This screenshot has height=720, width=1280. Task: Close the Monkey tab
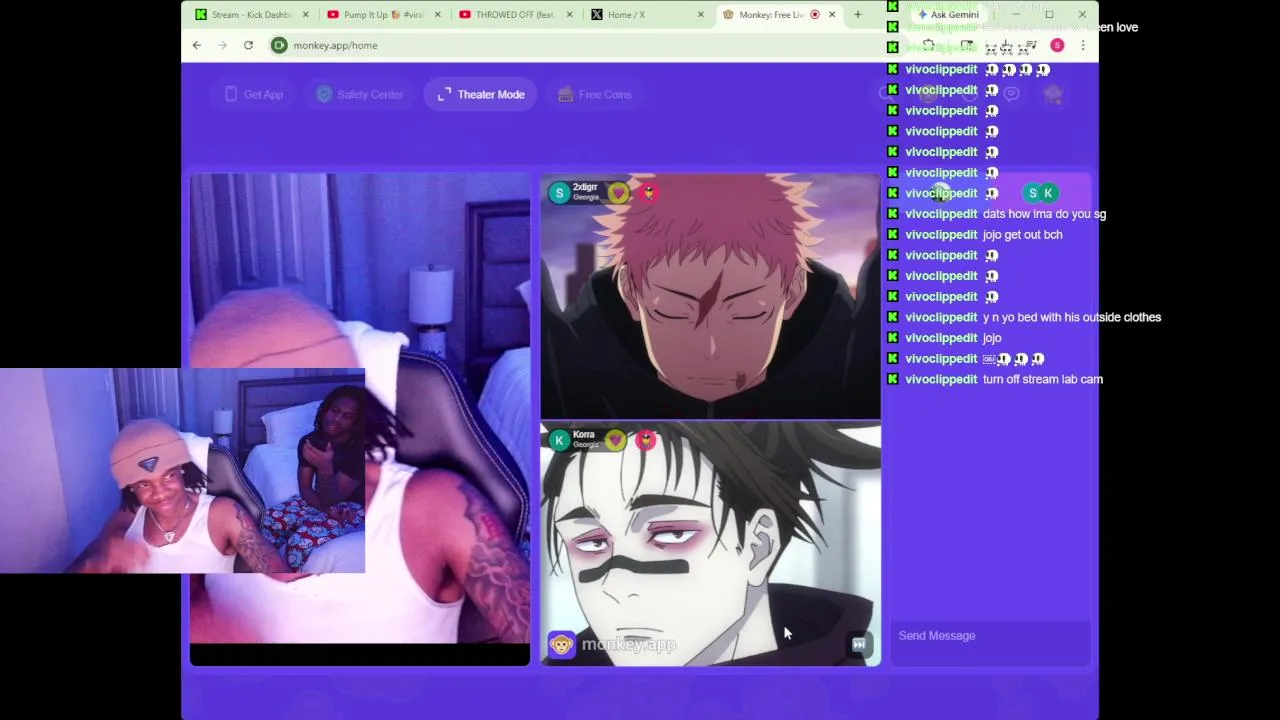tap(833, 14)
